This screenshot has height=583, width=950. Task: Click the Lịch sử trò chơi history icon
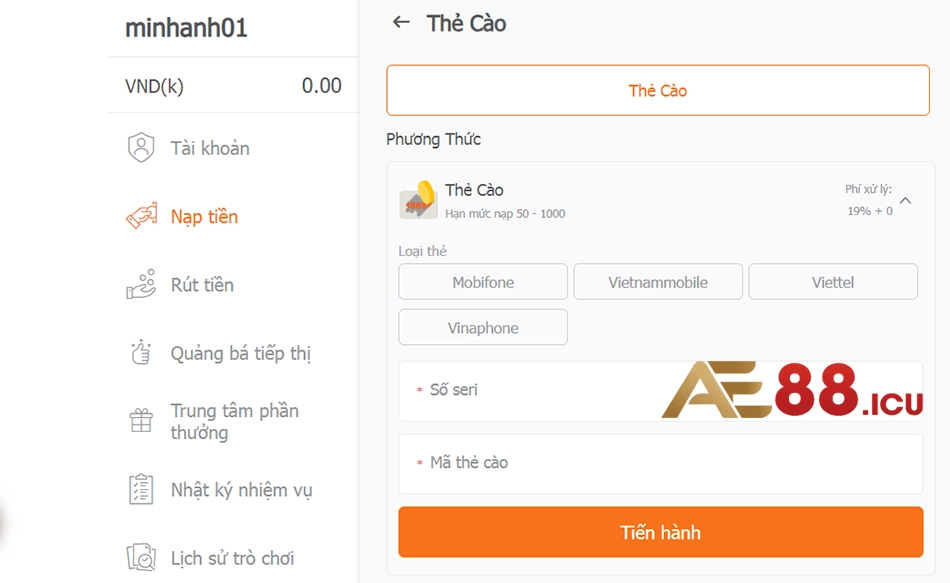click(141, 558)
